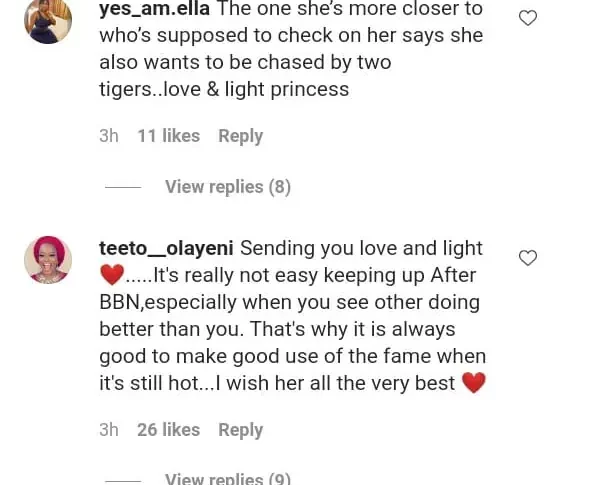Like the yes_am.ella comment with the heart
This screenshot has width=600, height=485.
[528, 18]
